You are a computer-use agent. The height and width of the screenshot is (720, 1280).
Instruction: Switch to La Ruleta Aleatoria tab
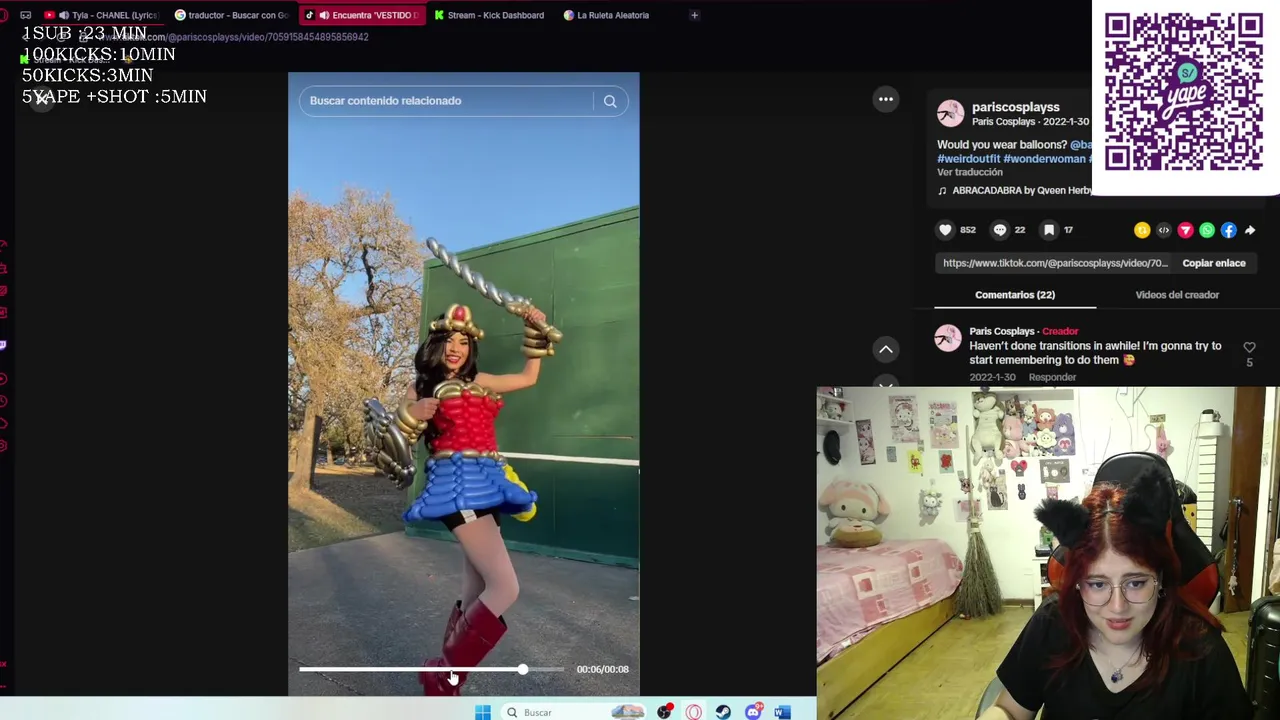(x=608, y=15)
